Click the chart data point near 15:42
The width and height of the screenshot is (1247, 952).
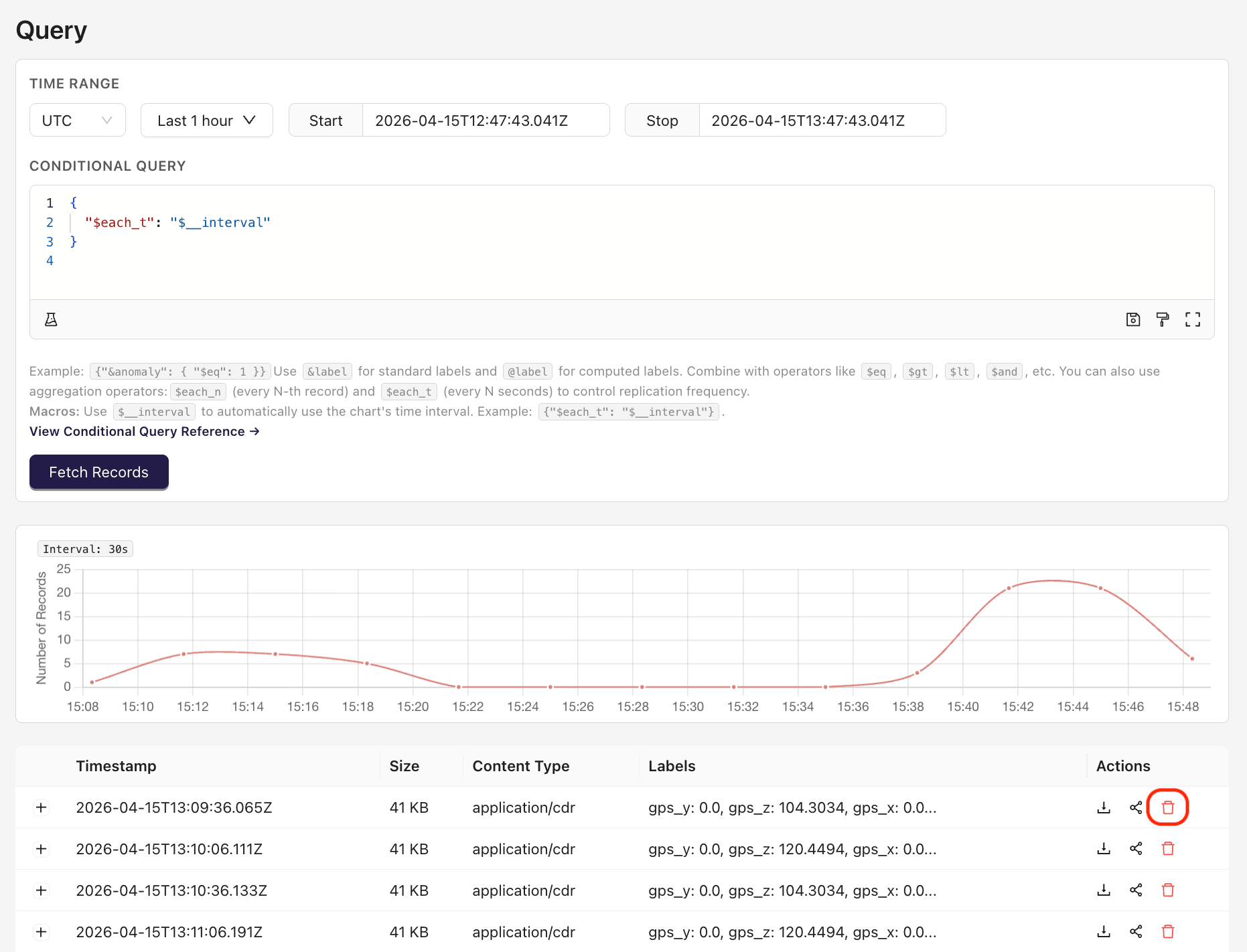(x=1009, y=588)
